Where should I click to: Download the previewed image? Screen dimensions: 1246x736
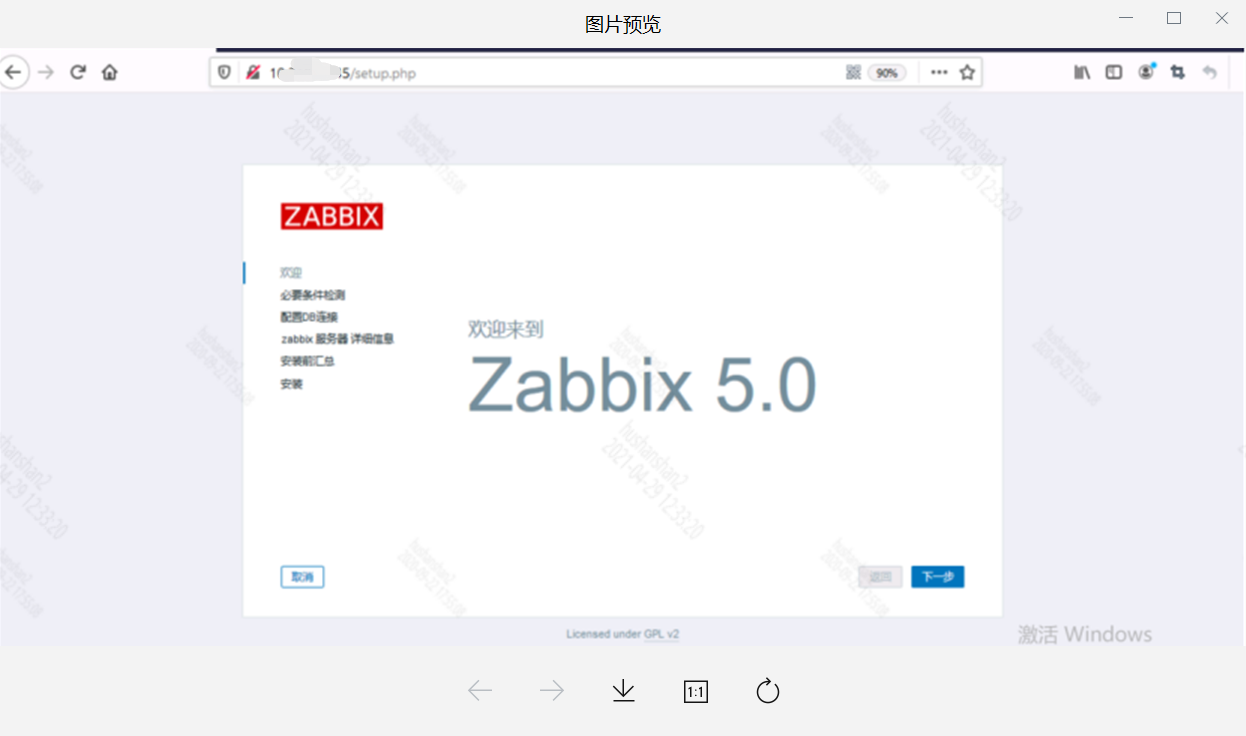pyautogui.click(x=624, y=691)
